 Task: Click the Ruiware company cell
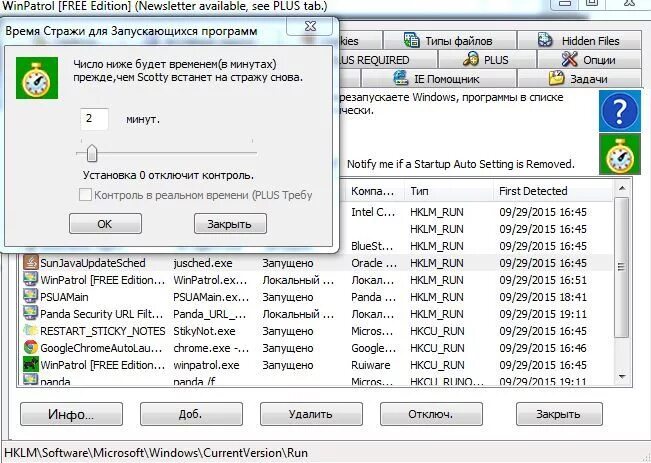(x=371, y=365)
